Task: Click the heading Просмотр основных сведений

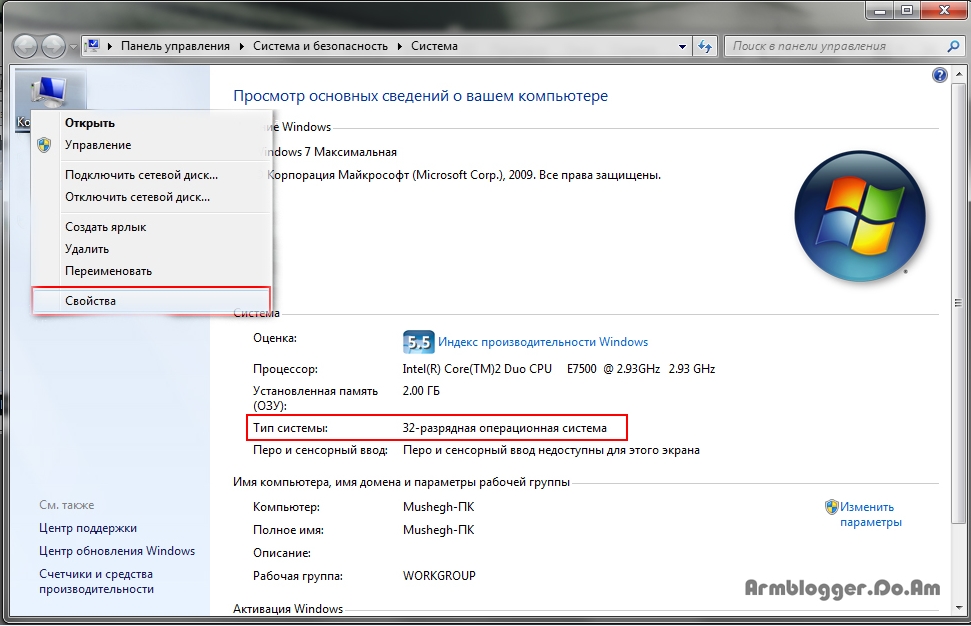Action: point(420,96)
